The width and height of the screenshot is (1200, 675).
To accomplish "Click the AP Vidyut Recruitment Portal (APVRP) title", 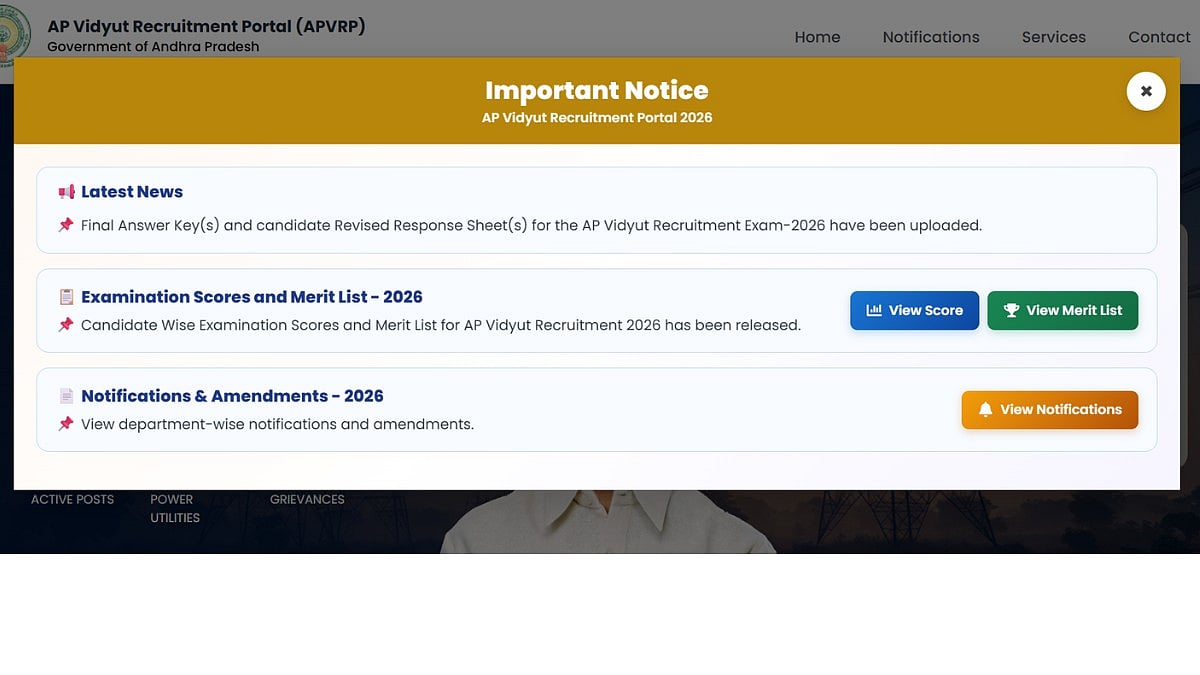I will 206,26.
